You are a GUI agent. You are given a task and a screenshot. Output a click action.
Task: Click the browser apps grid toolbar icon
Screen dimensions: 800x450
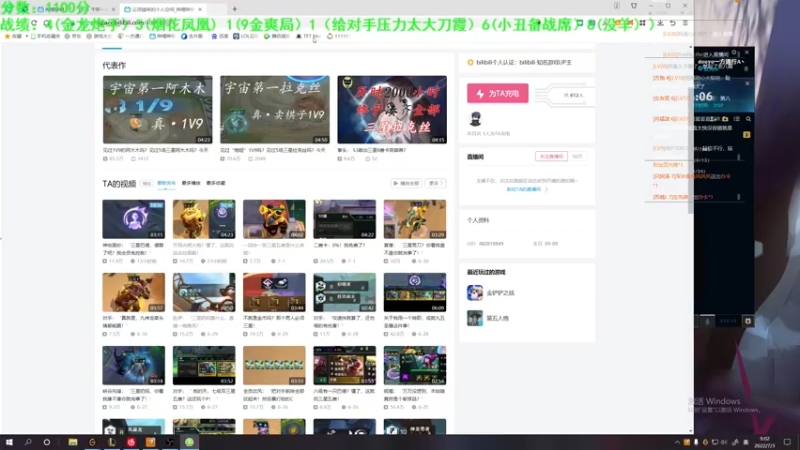pyautogui.click(x=642, y=23)
